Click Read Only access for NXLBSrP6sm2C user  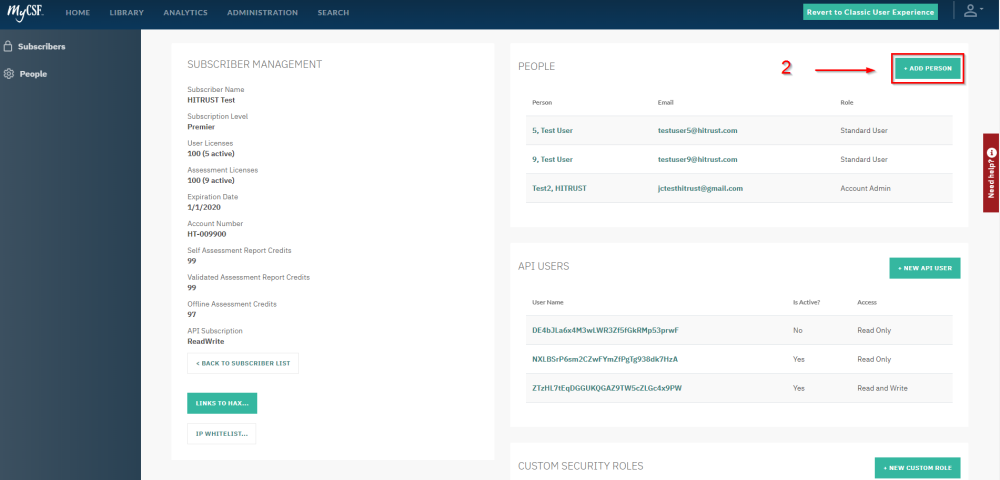pyautogui.click(x=874, y=360)
